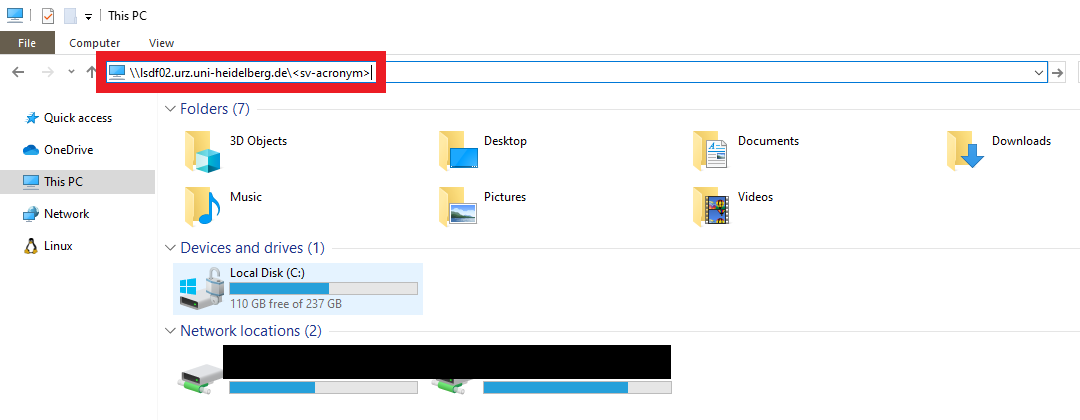
Task: Collapse the Folders (7) section
Action: (169, 108)
